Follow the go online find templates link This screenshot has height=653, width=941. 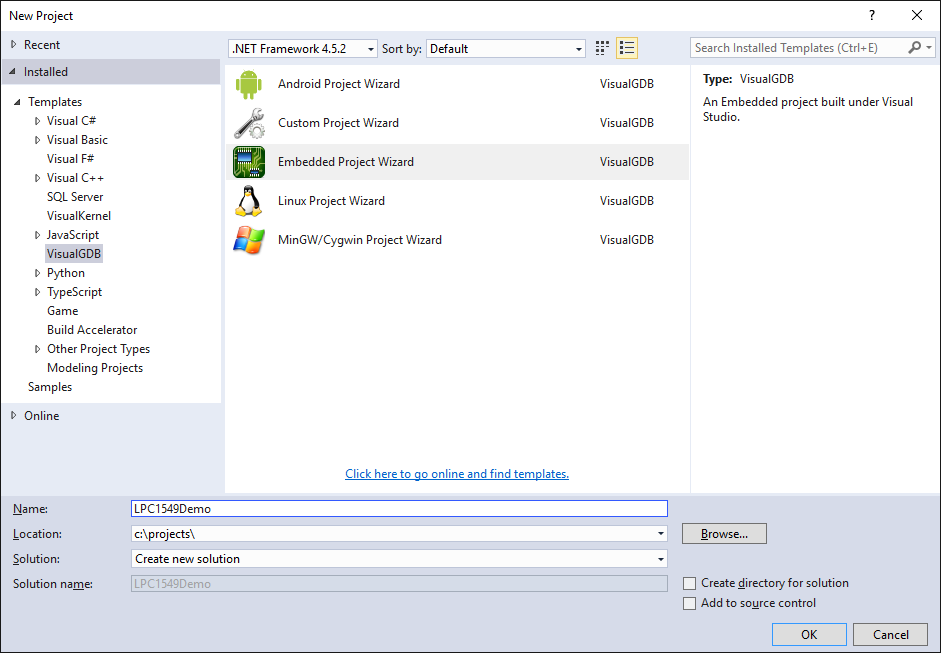457,474
